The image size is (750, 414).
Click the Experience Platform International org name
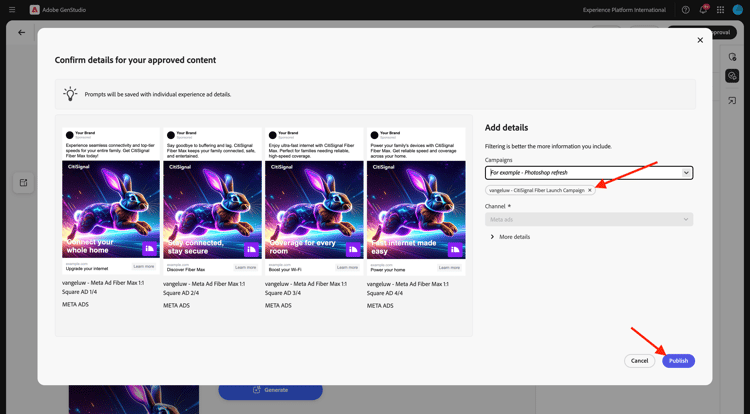624,10
